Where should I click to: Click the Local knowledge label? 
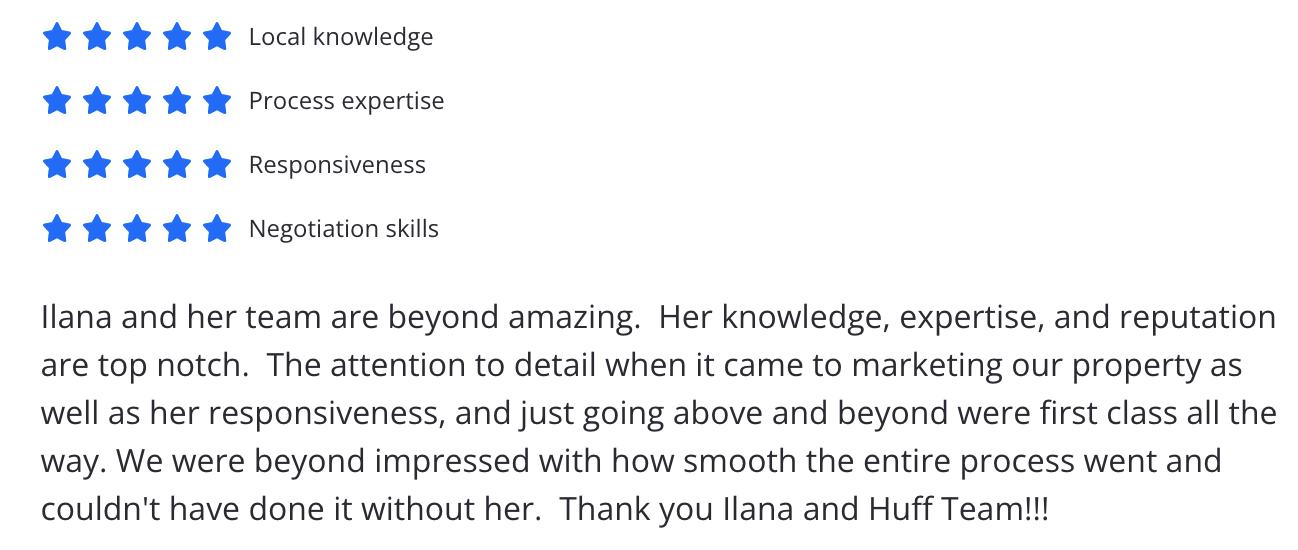[341, 37]
